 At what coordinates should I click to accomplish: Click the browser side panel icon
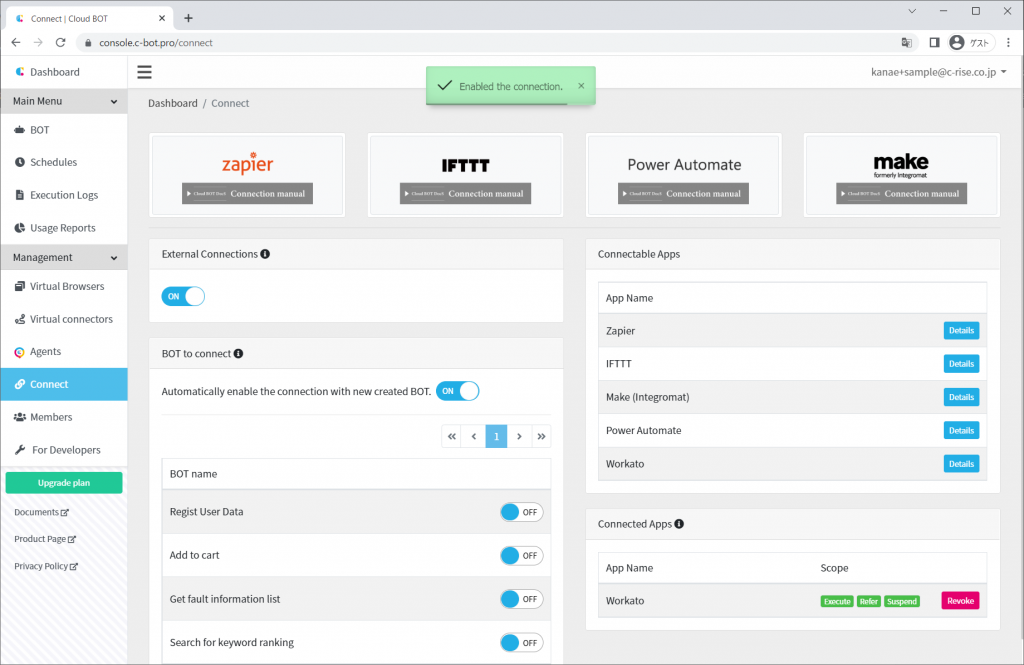[x=935, y=42]
